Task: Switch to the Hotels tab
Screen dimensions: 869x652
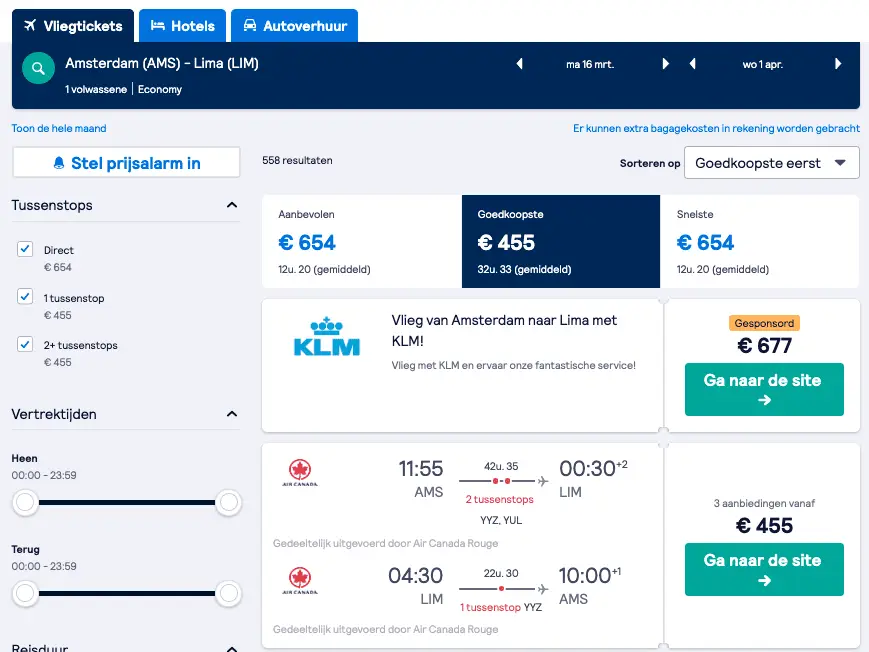Action: (x=182, y=26)
